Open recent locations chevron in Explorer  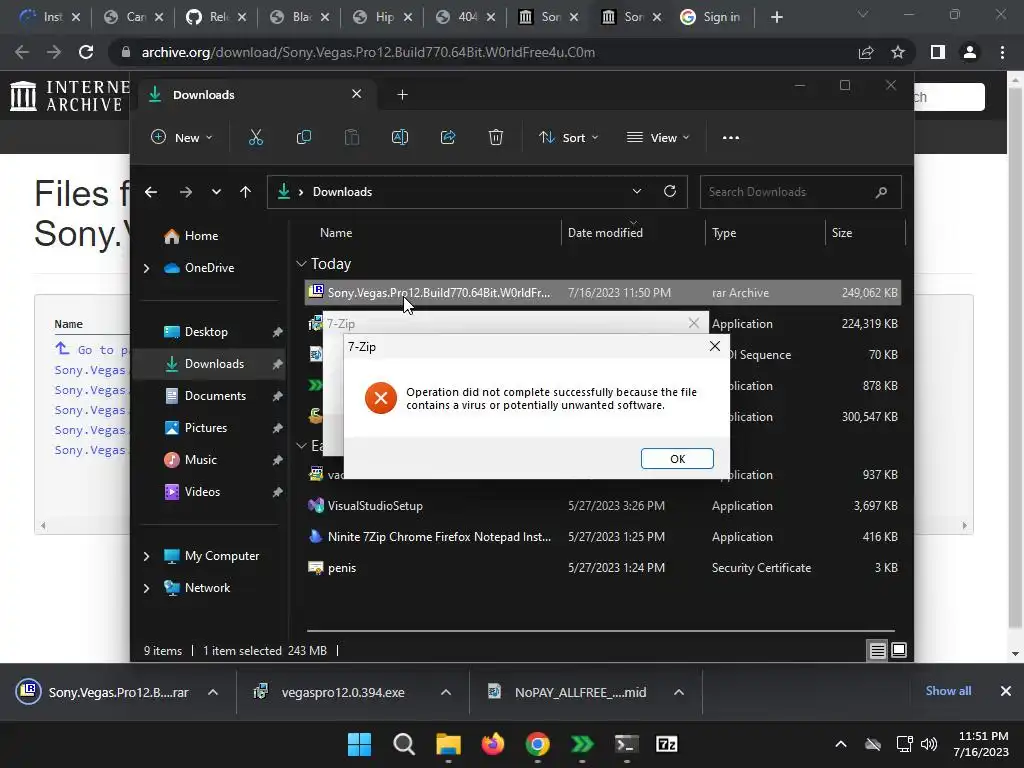tap(216, 192)
